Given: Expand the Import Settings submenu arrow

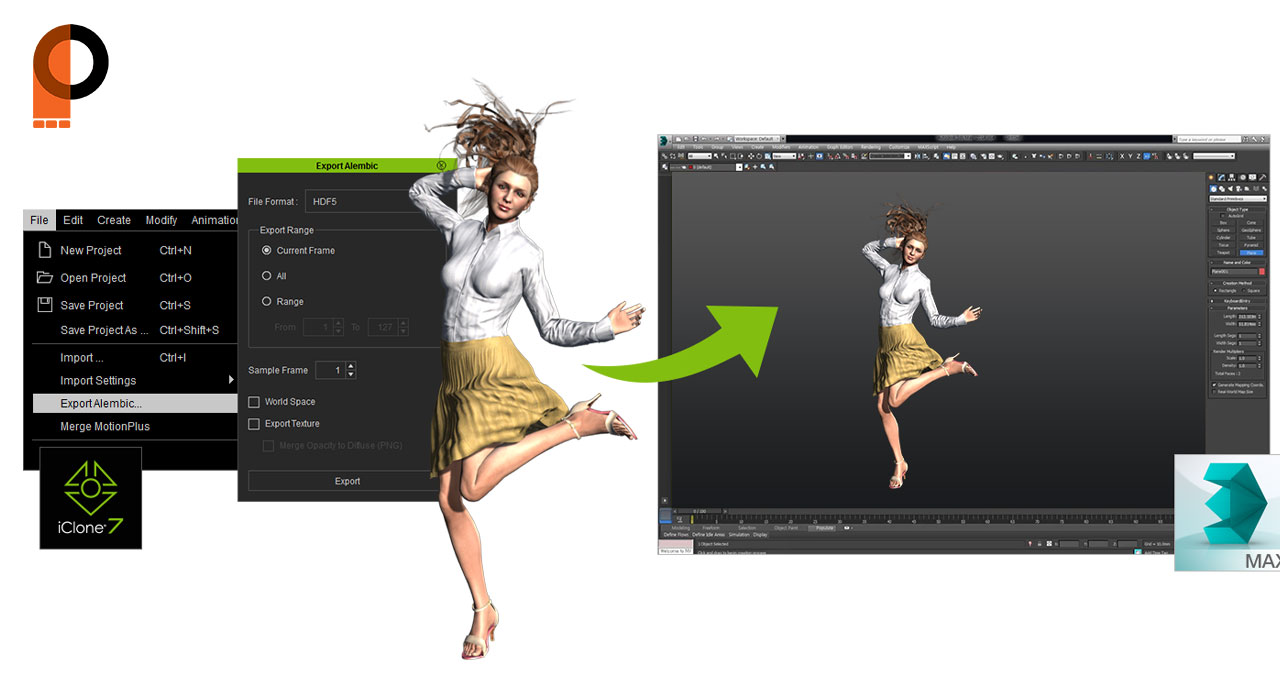Looking at the screenshot, I should click(231, 380).
